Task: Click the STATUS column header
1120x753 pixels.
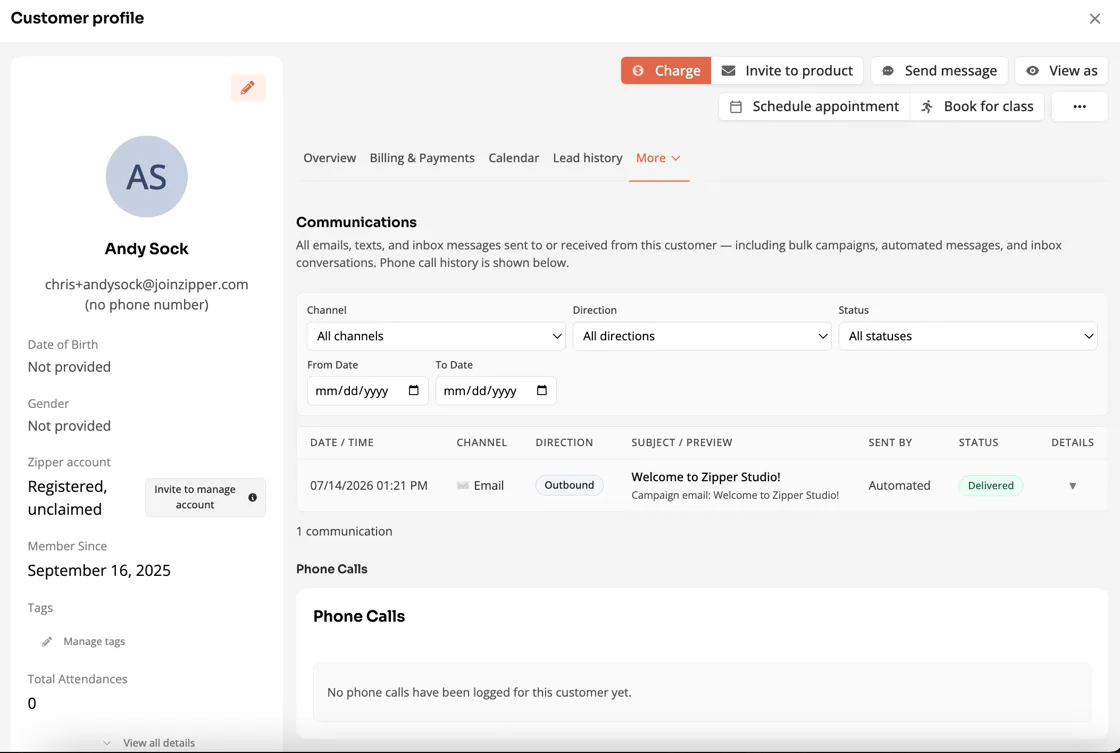Action: point(978,443)
